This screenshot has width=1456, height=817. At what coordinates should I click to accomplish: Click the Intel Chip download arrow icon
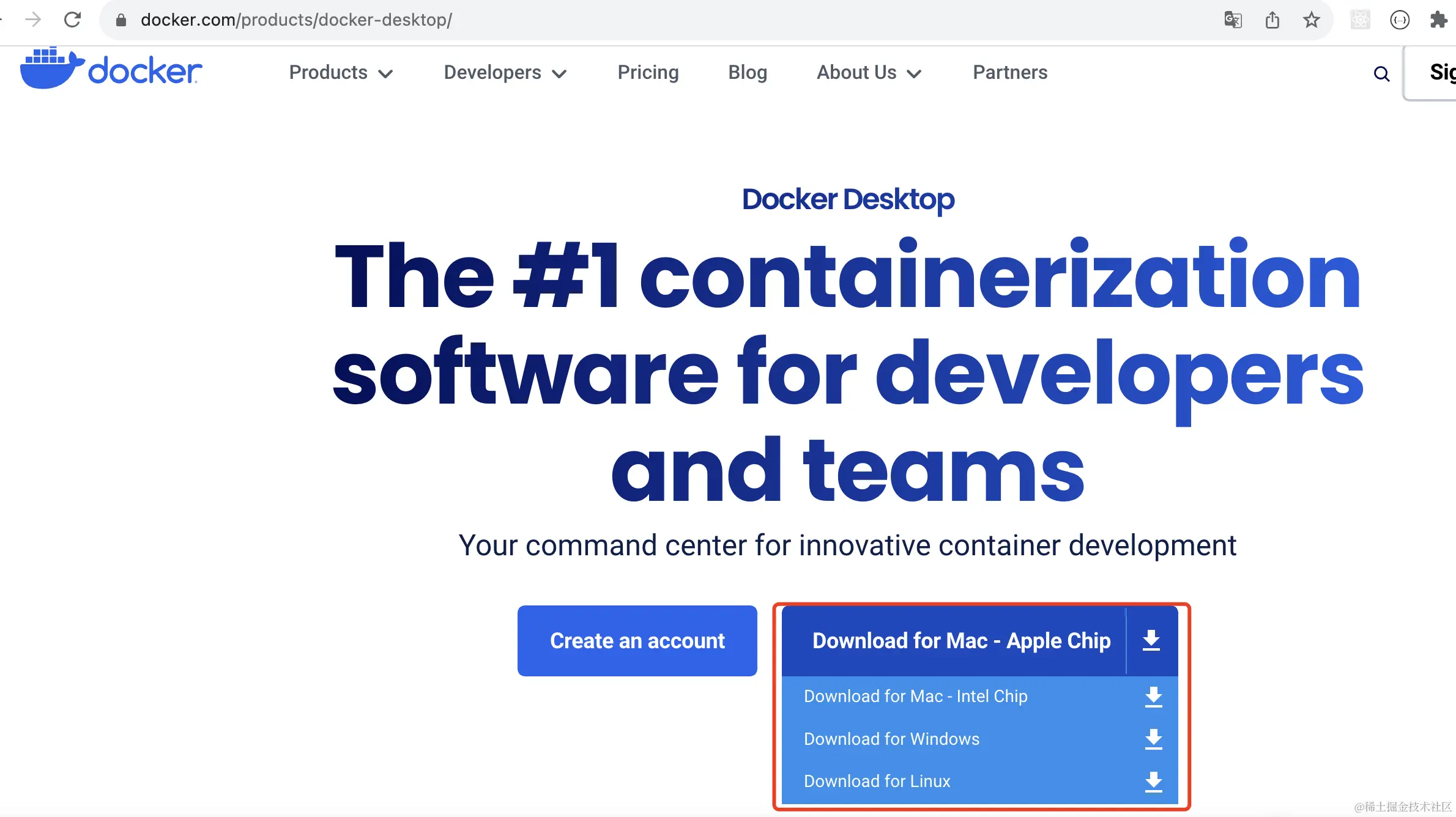pyautogui.click(x=1153, y=697)
